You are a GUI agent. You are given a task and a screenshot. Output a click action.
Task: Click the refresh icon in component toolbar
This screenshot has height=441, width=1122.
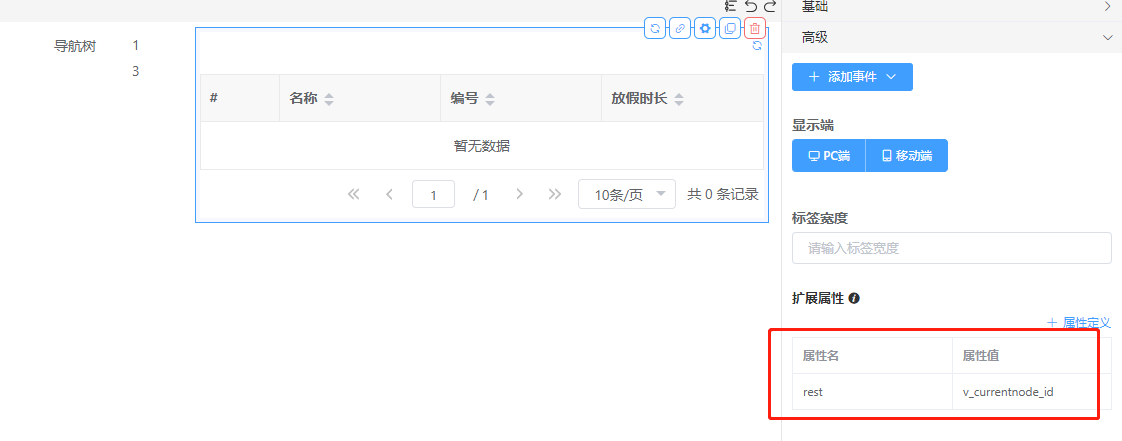coord(655,29)
